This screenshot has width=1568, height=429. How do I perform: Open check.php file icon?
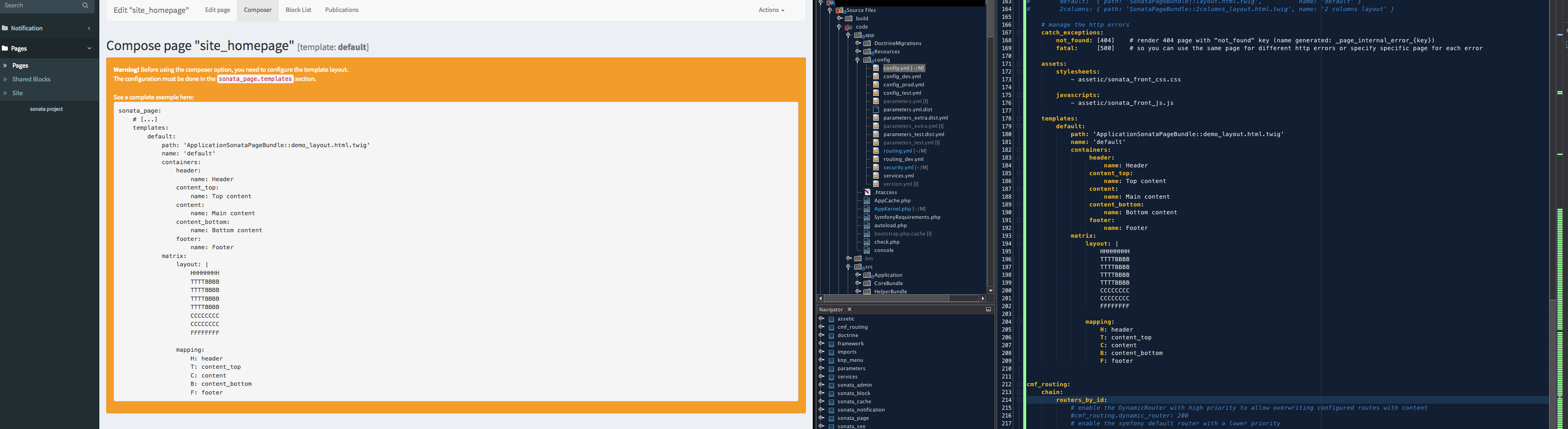(867, 242)
